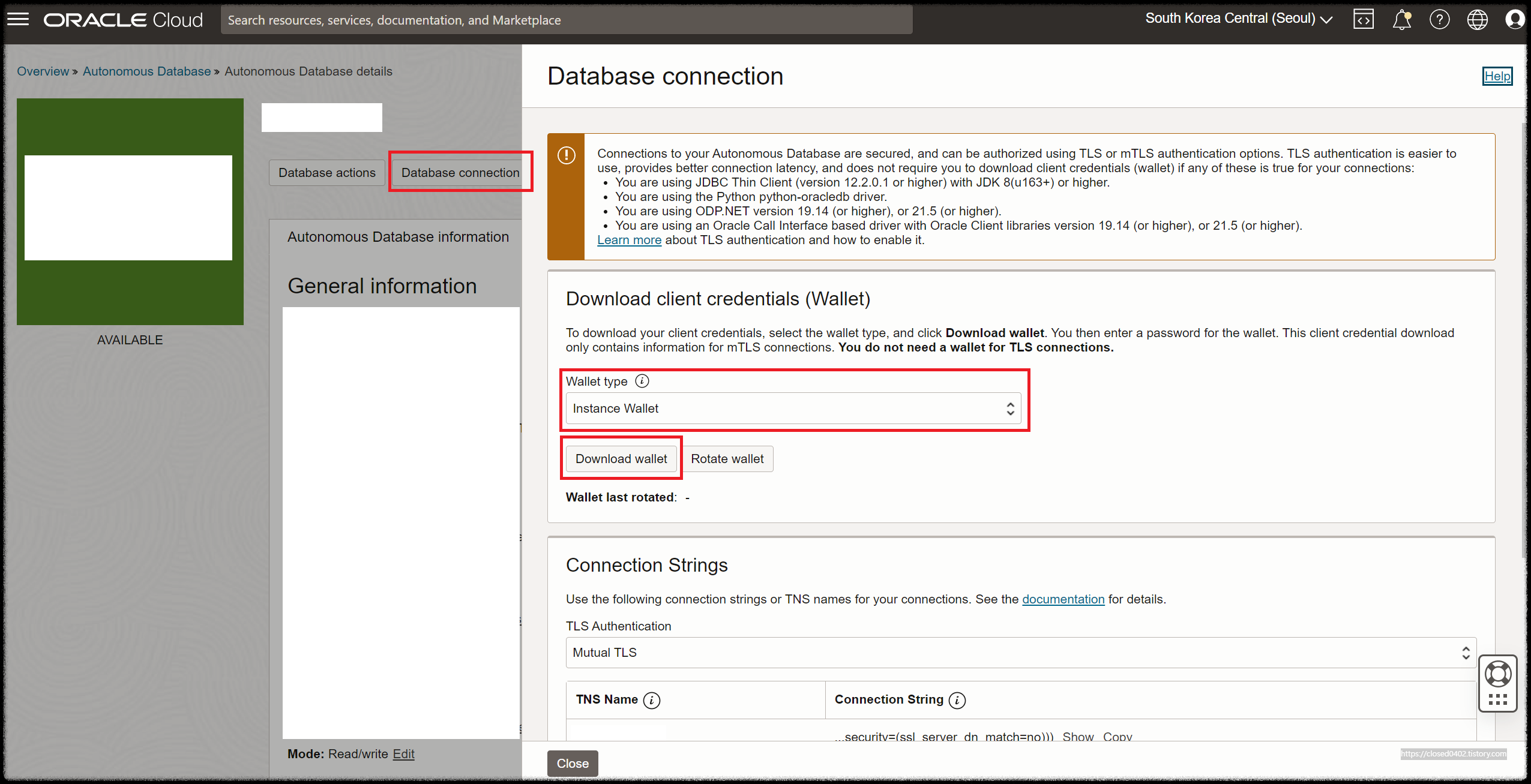This screenshot has height=784, width=1531.
Task: Click the Connection Strings heading
Action: (646, 565)
